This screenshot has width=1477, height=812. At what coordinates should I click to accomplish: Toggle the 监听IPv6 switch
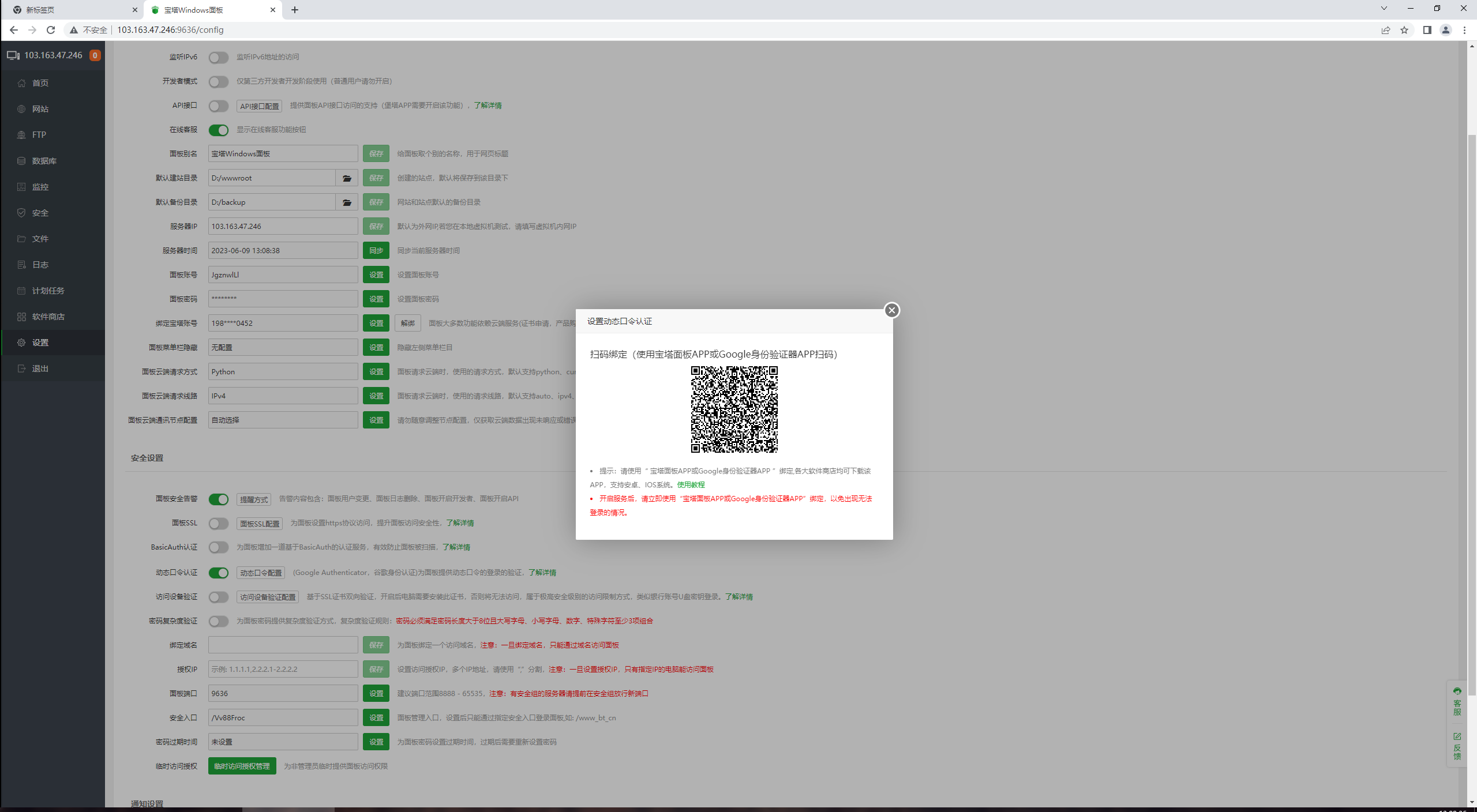pos(219,58)
